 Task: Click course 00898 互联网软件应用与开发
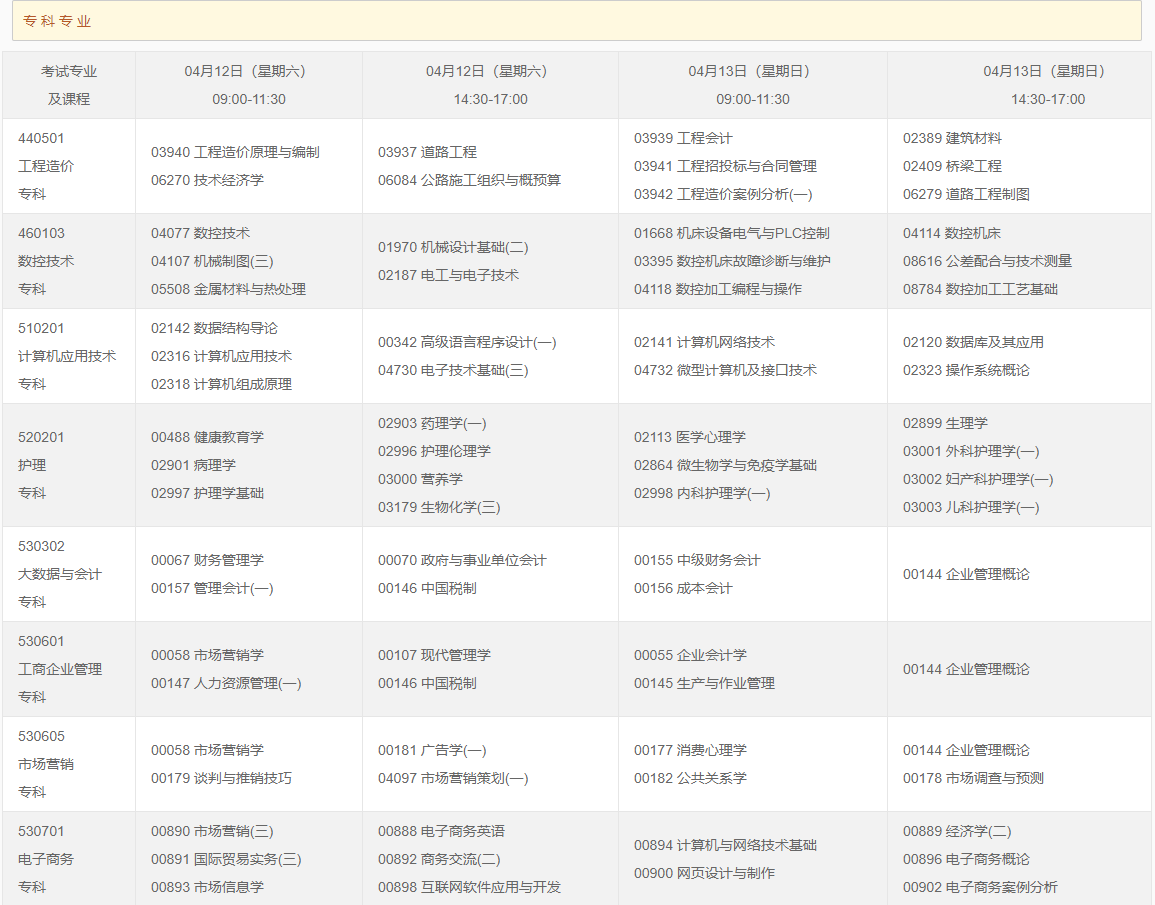pos(469,887)
